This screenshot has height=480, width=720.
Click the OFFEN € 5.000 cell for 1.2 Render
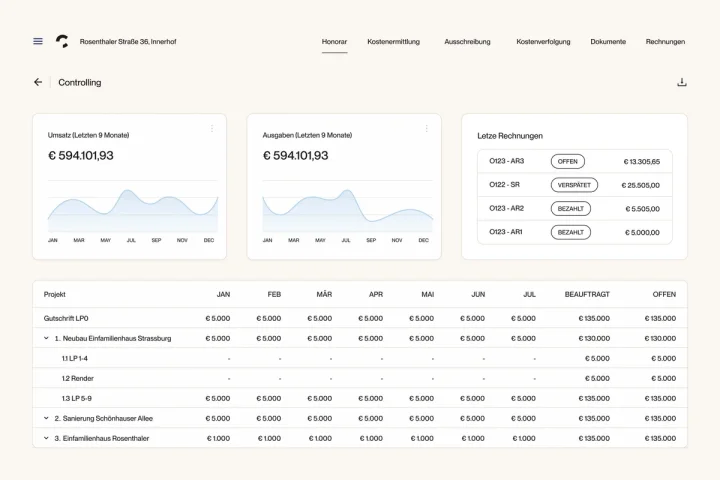coord(664,378)
